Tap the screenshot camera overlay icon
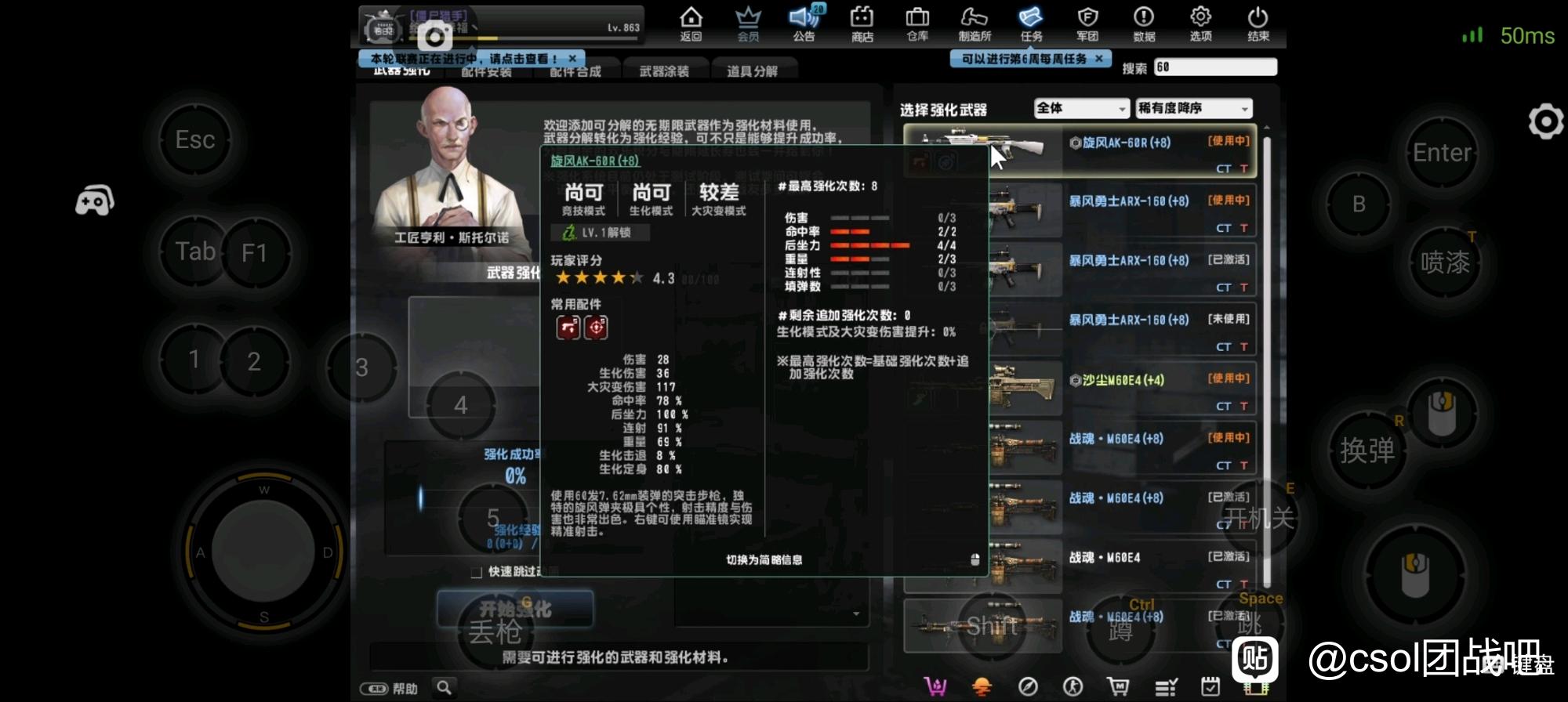Image resolution: width=1568 pixels, height=702 pixels. tap(434, 36)
